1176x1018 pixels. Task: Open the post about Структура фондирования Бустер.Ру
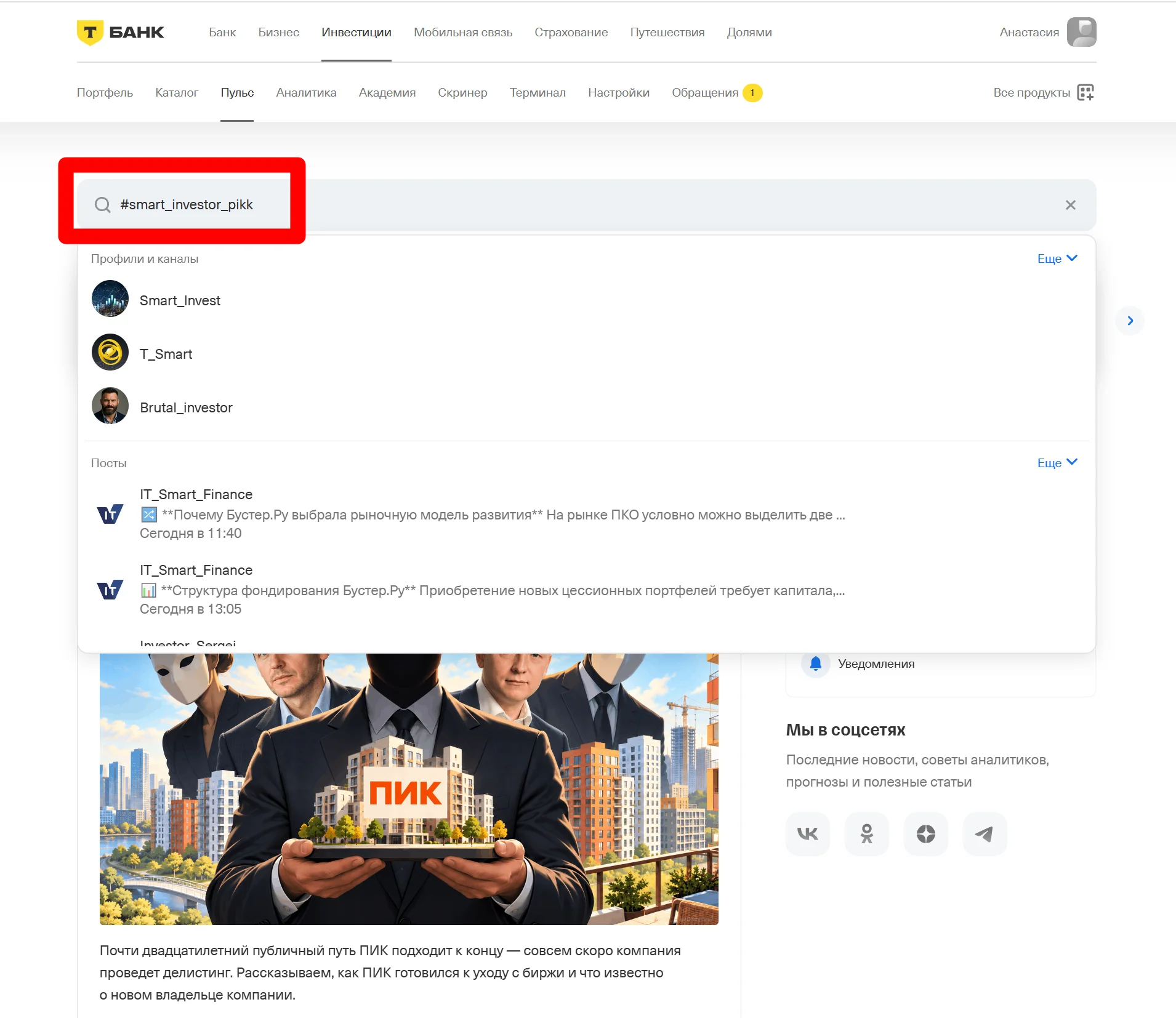493,590
